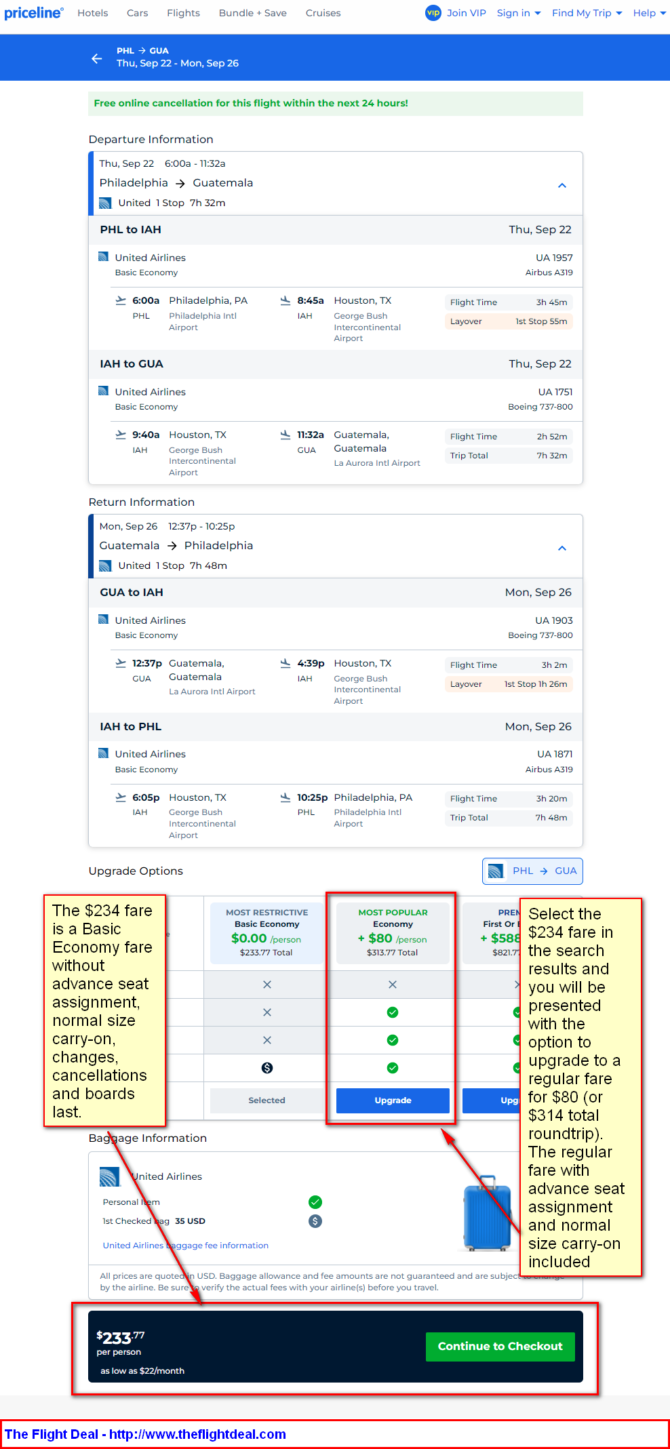Click United logo in Philadelphia to Guatemala summary

(105, 203)
